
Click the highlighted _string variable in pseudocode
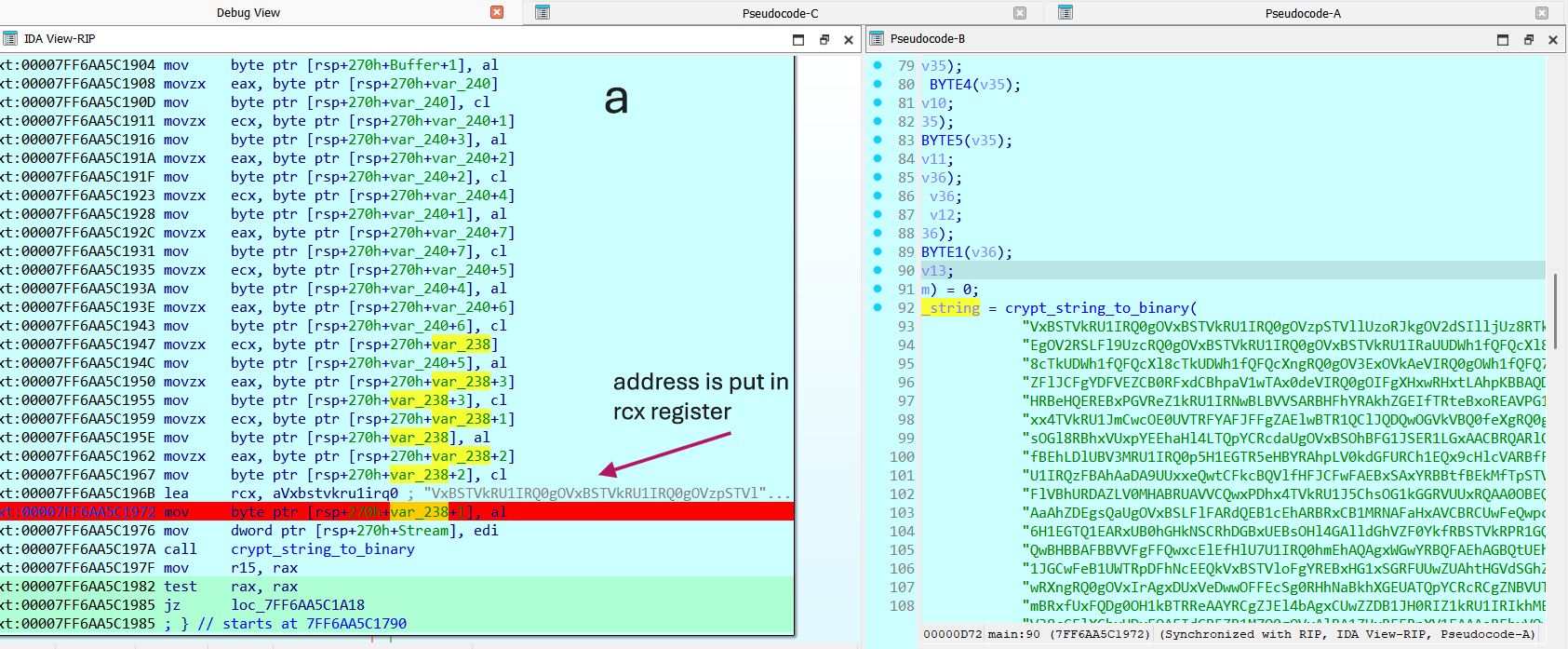coord(951,308)
